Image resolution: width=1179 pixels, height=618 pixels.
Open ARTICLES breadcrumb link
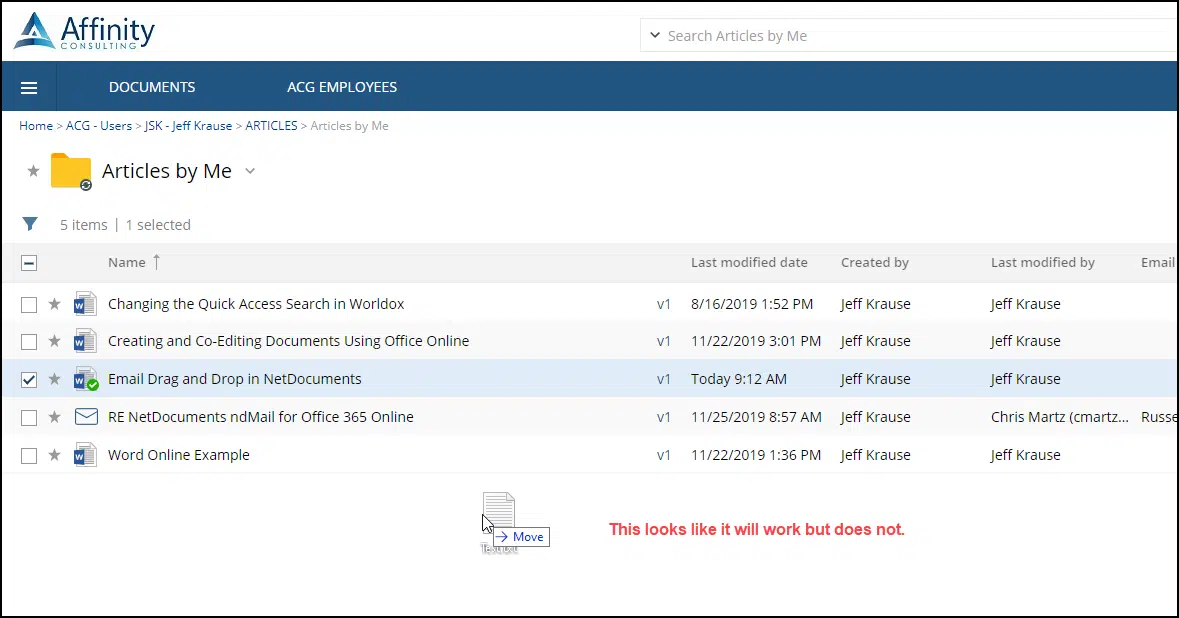tap(271, 126)
